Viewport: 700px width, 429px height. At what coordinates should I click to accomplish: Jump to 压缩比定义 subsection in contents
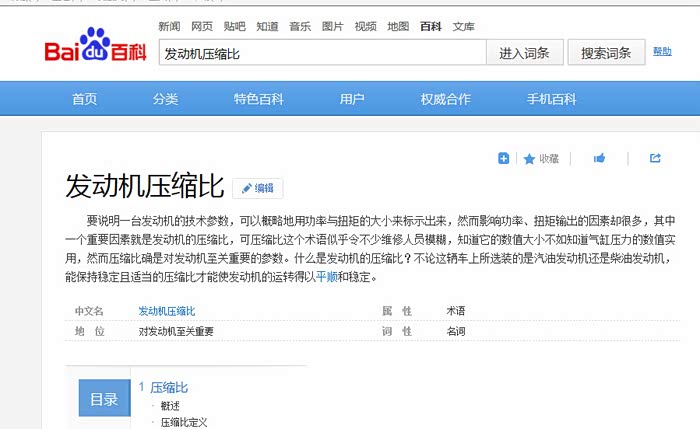coord(184,422)
